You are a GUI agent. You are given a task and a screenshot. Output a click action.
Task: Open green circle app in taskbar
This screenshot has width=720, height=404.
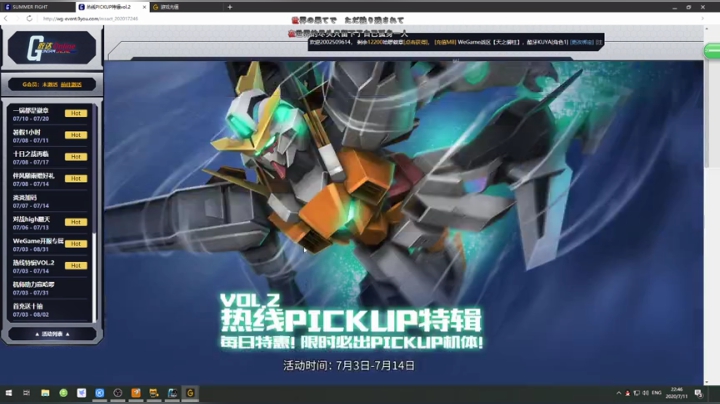63,393
